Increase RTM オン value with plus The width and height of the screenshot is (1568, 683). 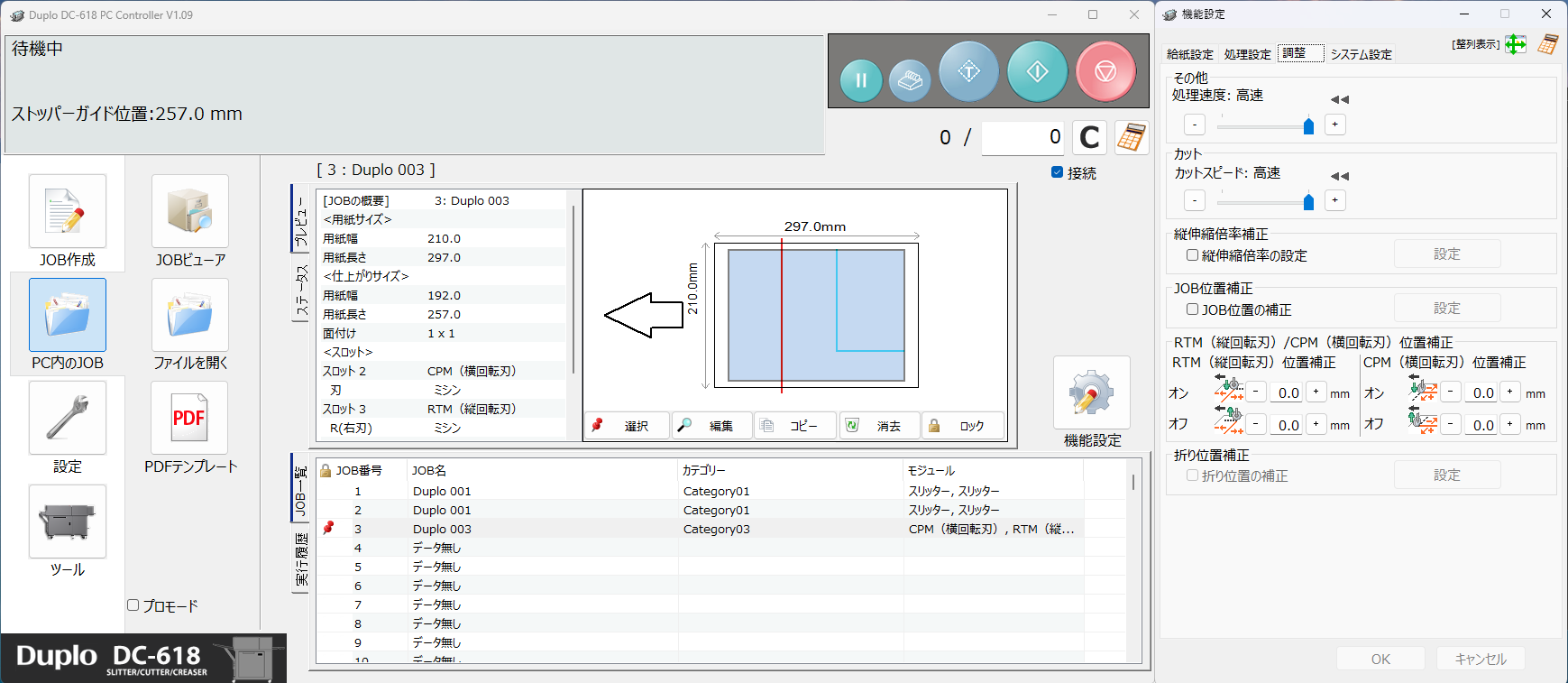pyautogui.click(x=1316, y=392)
